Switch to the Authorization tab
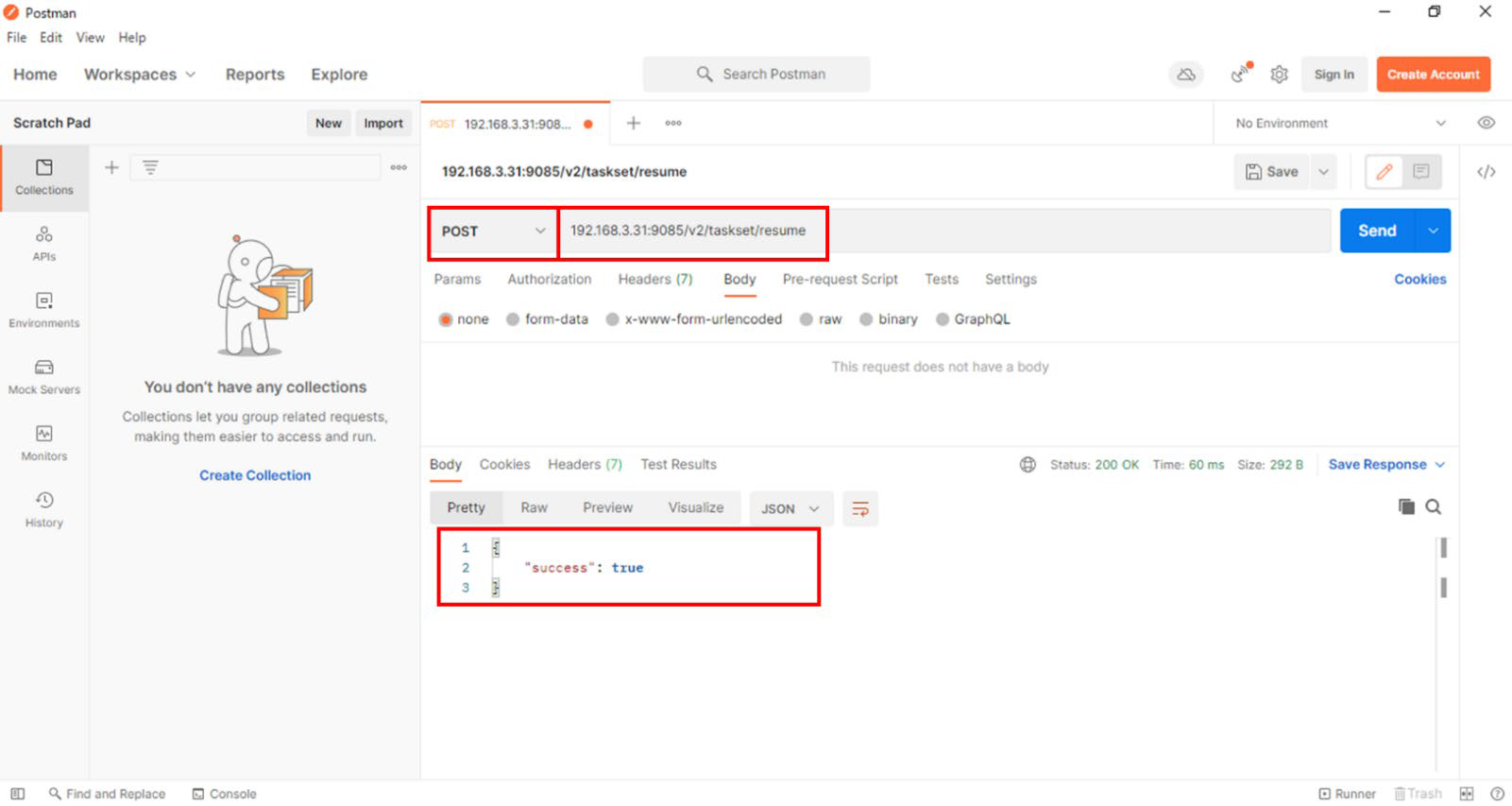The width and height of the screenshot is (1512, 806). point(549,280)
